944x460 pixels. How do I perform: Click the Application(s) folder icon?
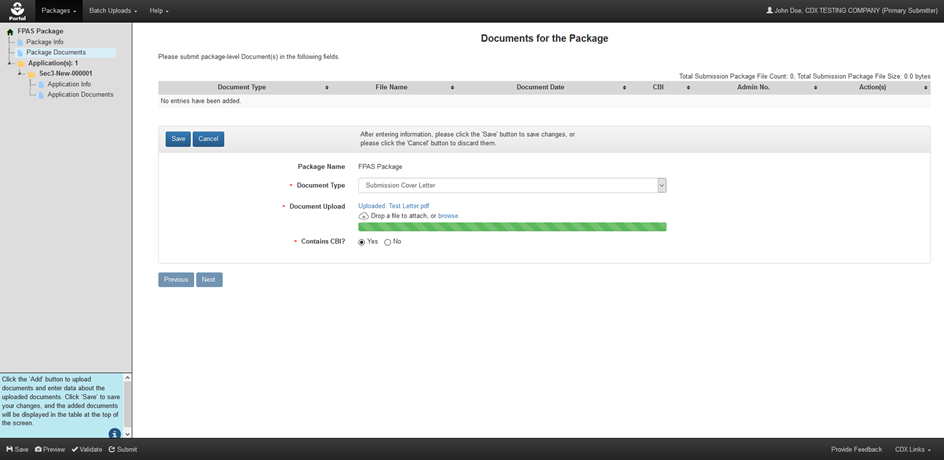click(x=20, y=63)
